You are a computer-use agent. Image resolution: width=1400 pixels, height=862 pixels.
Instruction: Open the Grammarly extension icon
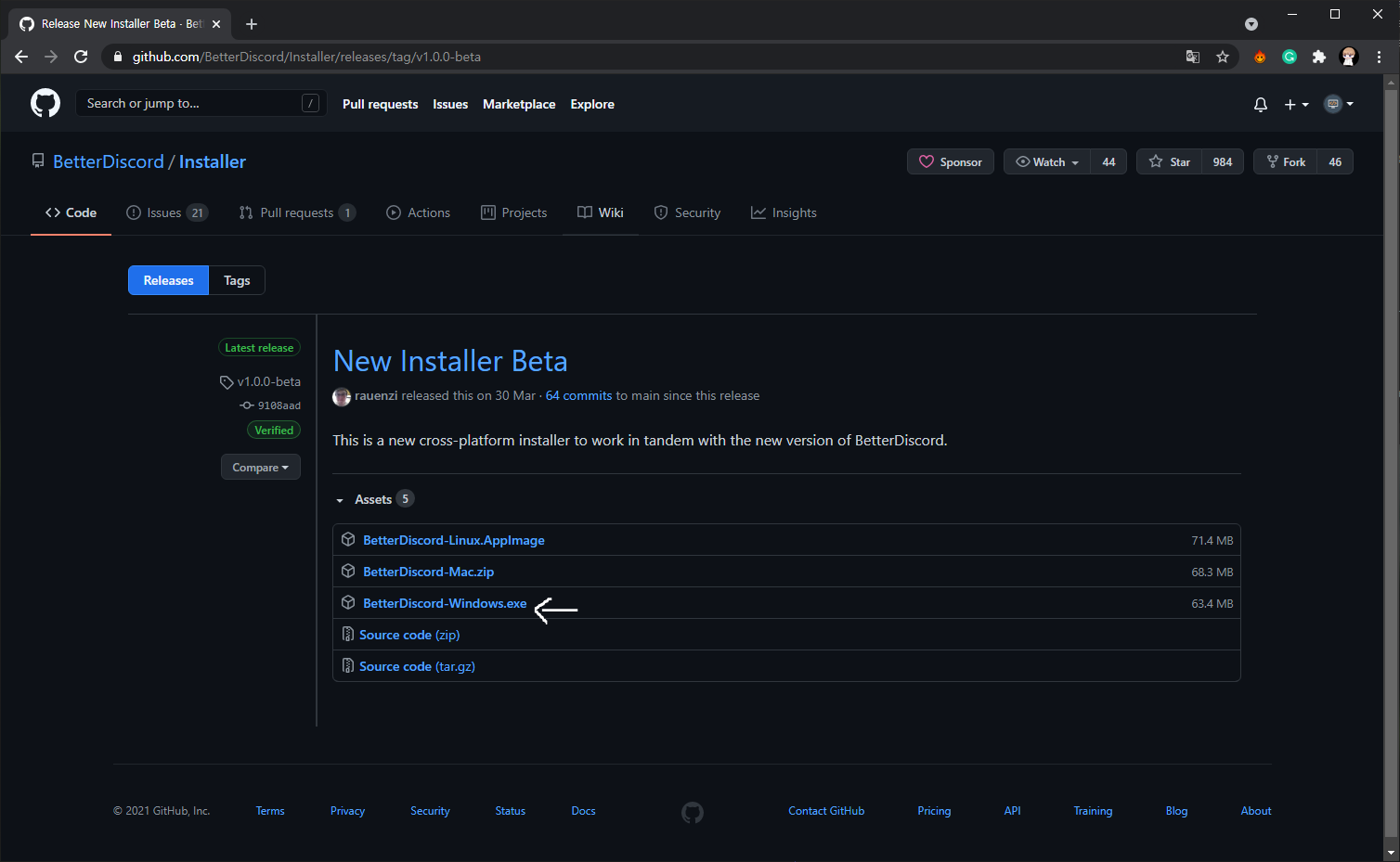click(1290, 57)
